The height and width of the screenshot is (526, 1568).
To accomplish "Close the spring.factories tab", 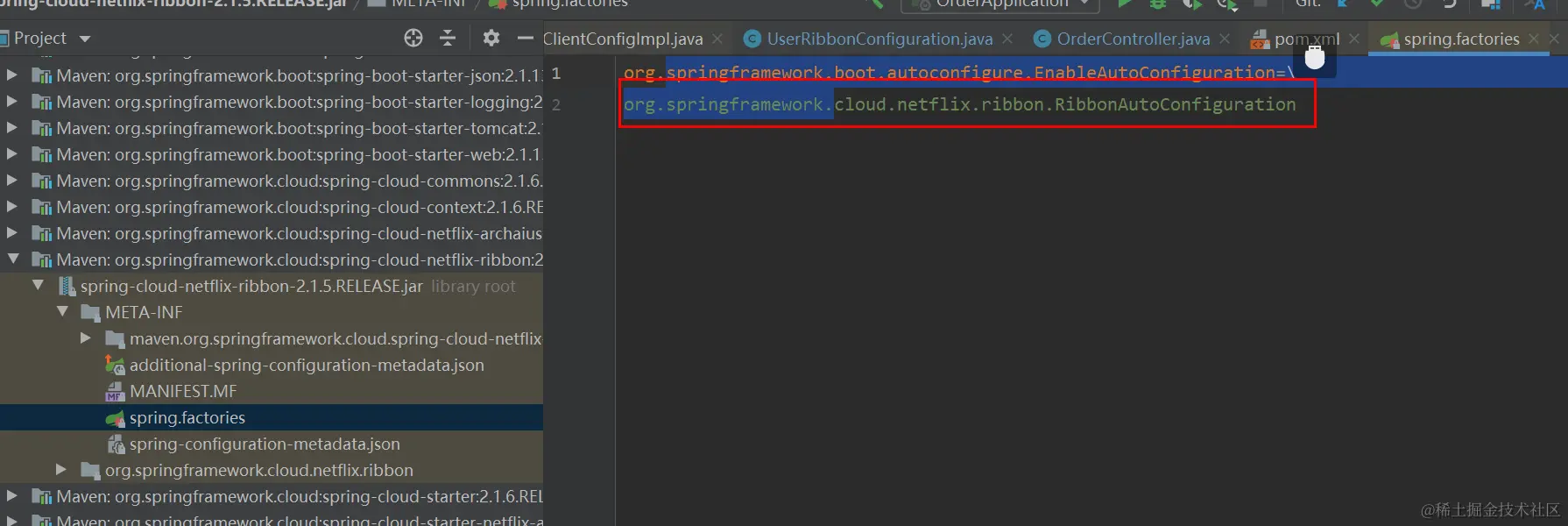I will point(1533,39).
